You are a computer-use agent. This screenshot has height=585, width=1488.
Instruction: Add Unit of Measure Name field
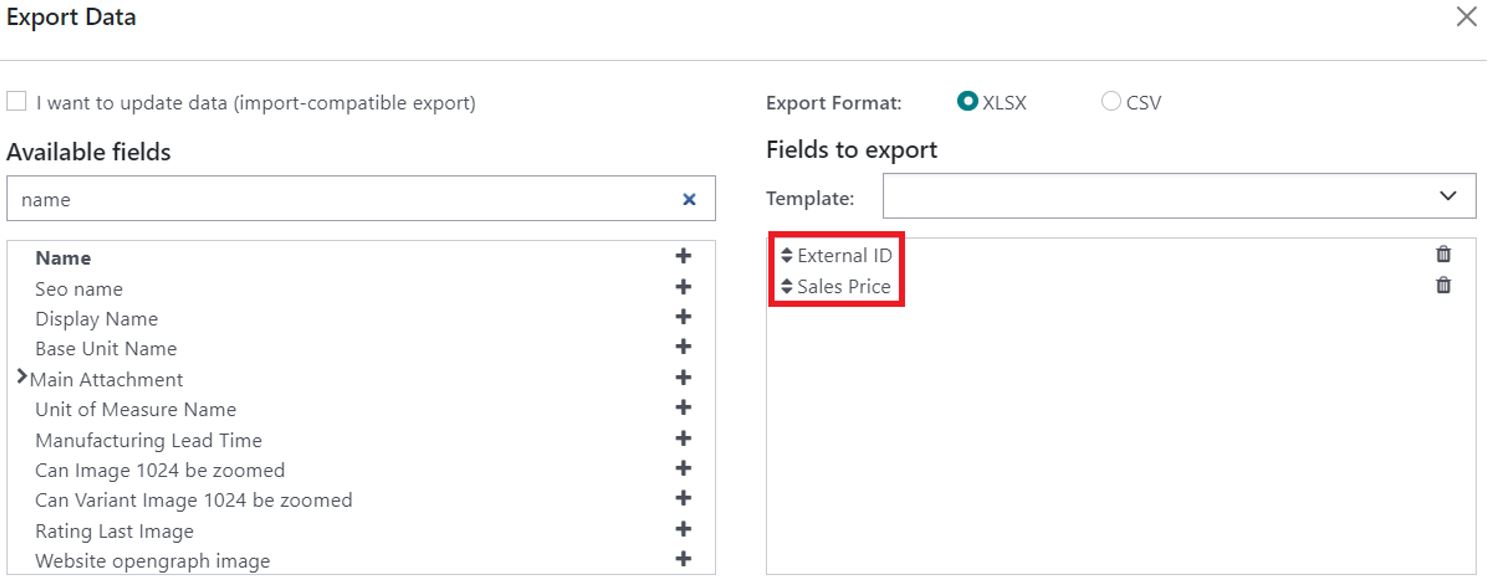pyautogui.click(x=683, y=408)
